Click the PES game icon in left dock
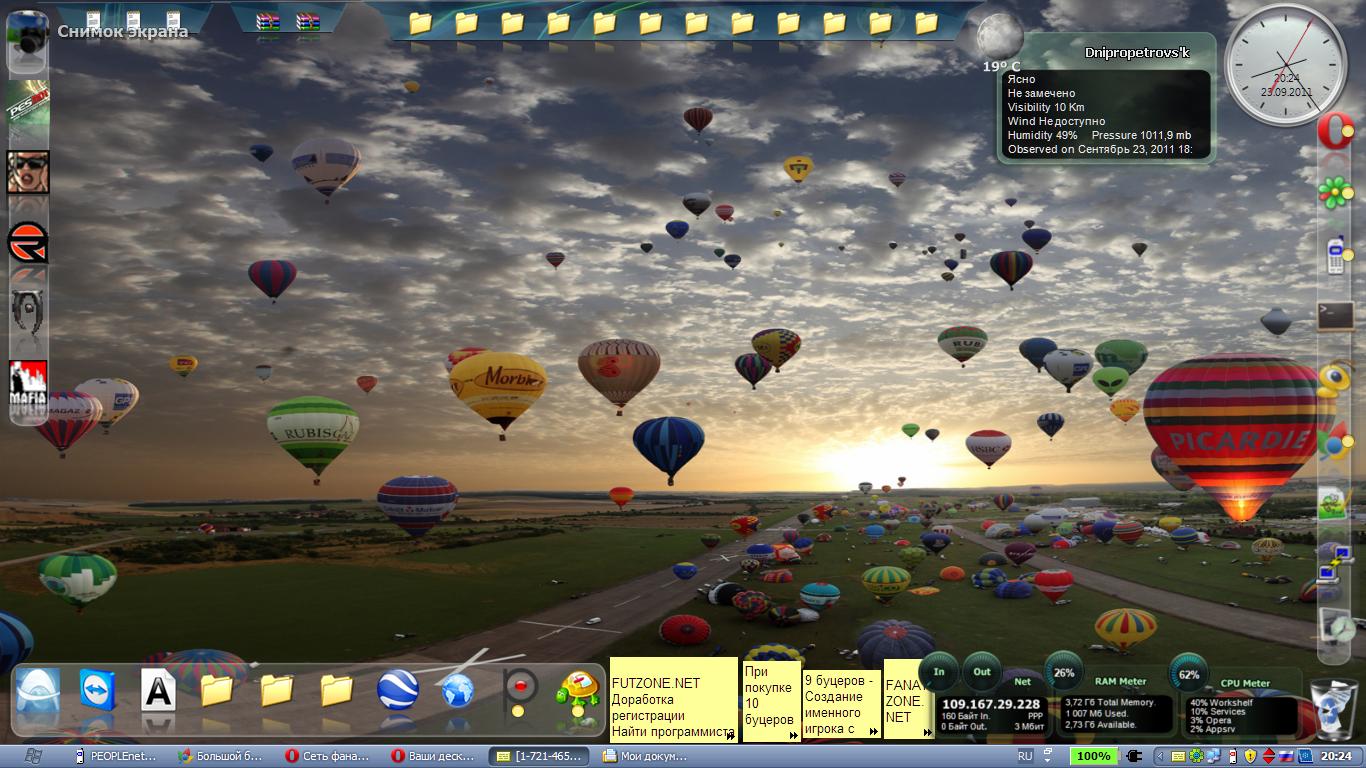Viewport: 1366px width, 768px height. click(29, 107)
